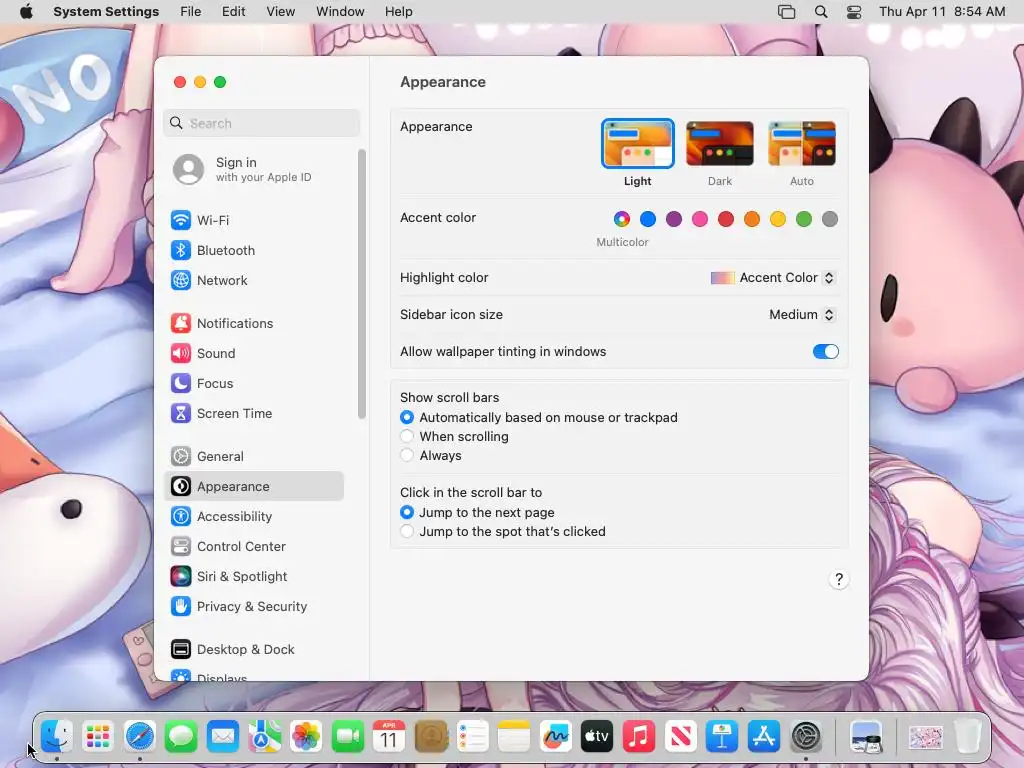Pick the blue accent color
Image resolution: width=1024 pixels, height=768 pixels.
(648, 219)
